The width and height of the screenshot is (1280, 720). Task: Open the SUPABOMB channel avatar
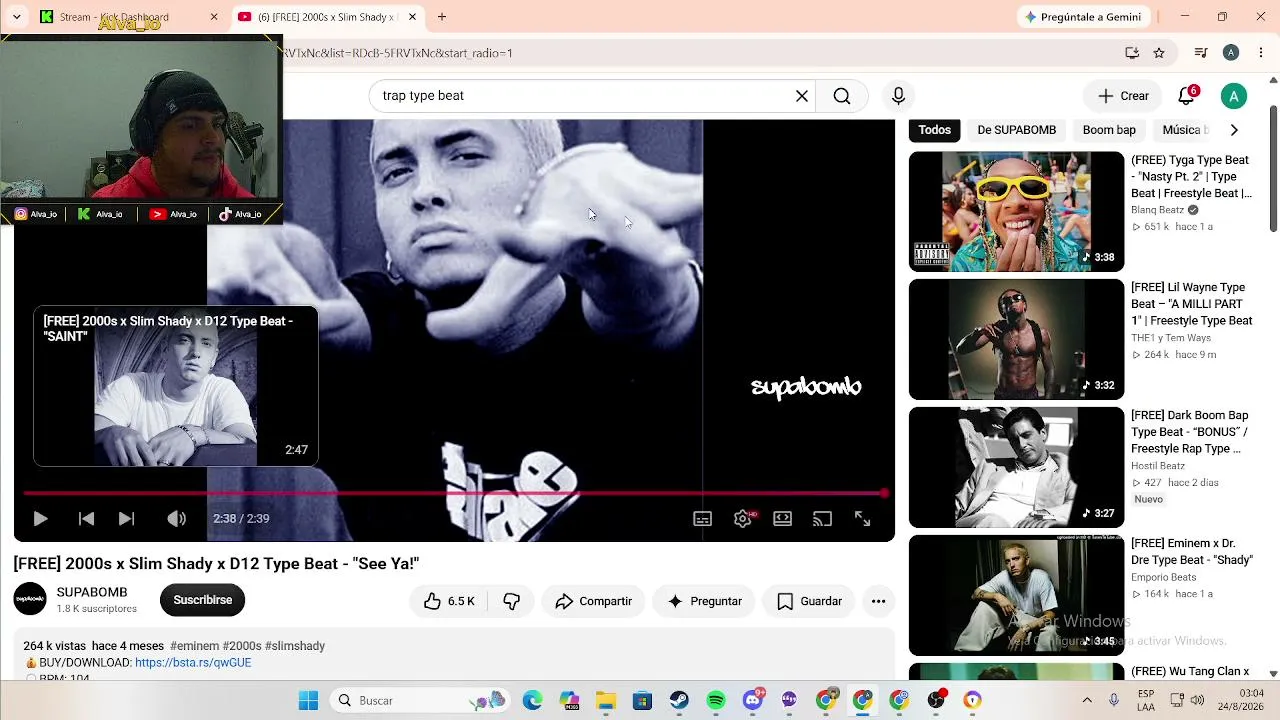point(30,599)
